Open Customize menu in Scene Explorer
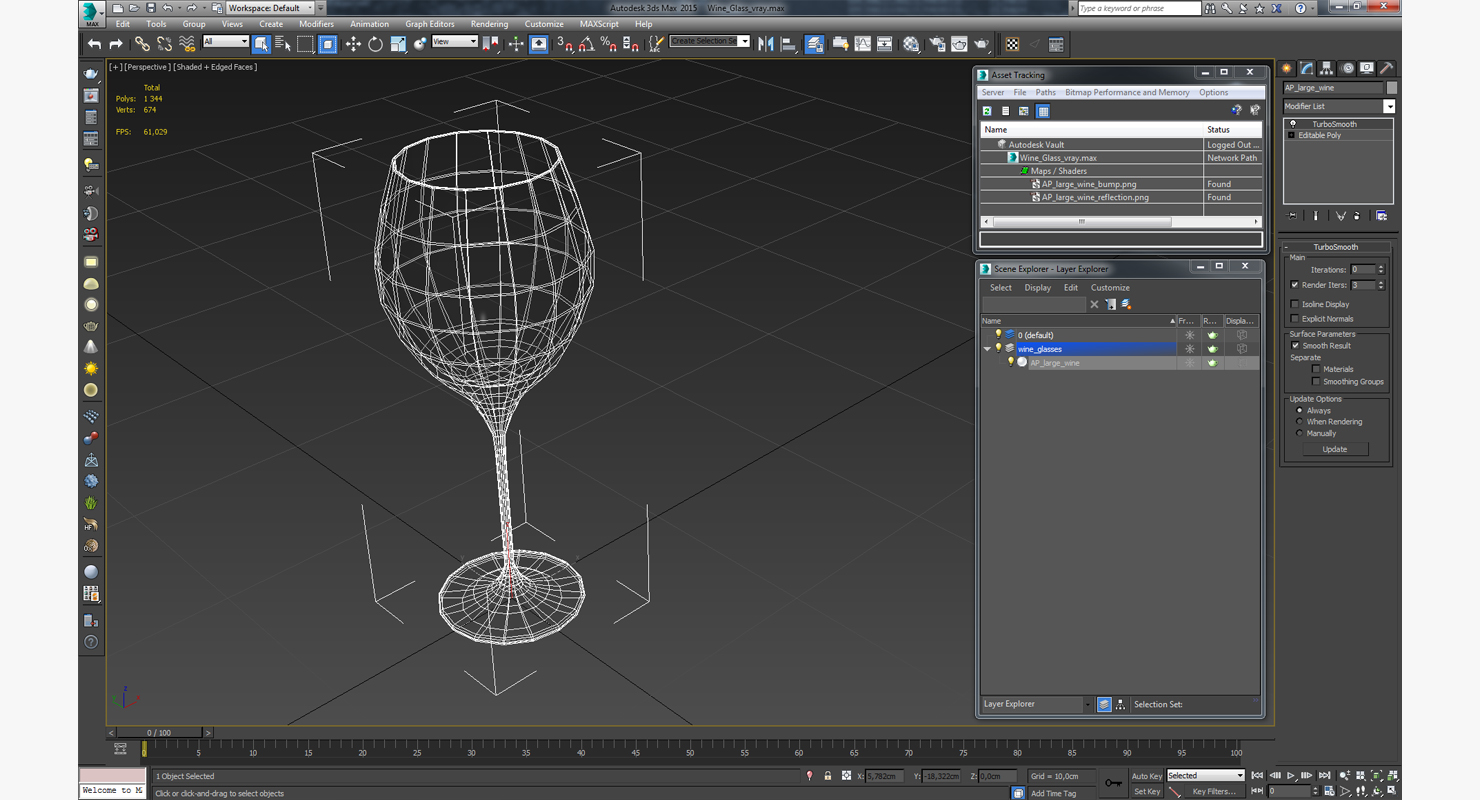Viewport: 1480px width, 800px height. click(x=1110, y=288)
